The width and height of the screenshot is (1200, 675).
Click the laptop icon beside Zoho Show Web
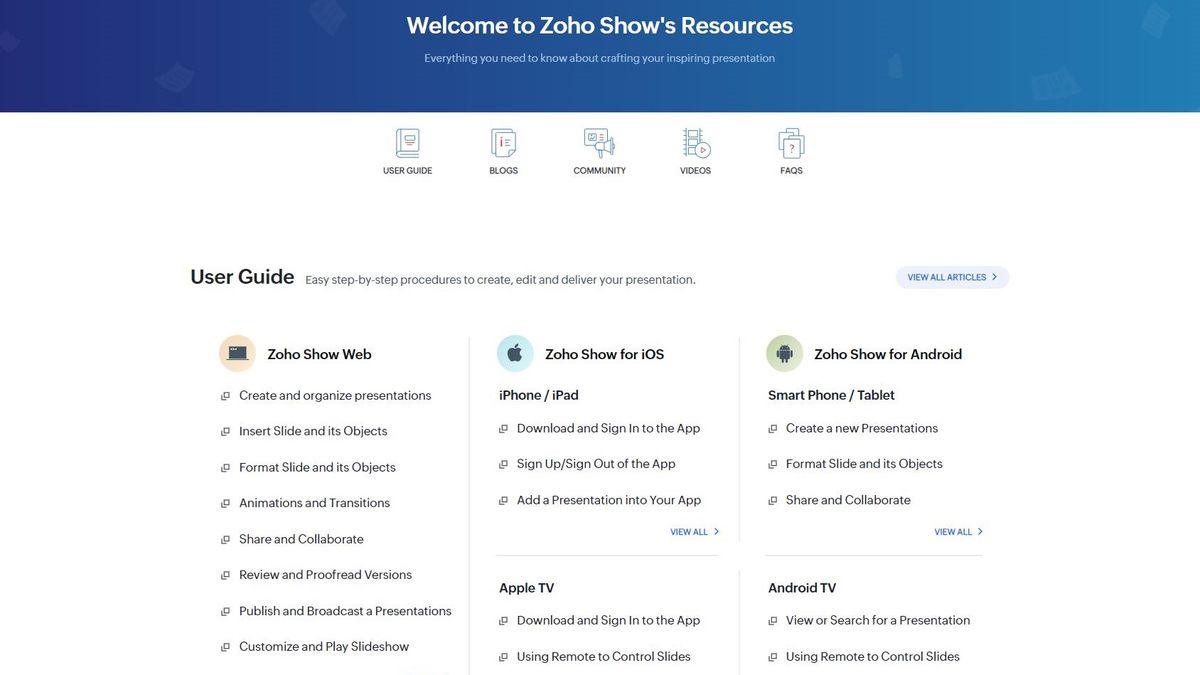click(x=237, y=353)
